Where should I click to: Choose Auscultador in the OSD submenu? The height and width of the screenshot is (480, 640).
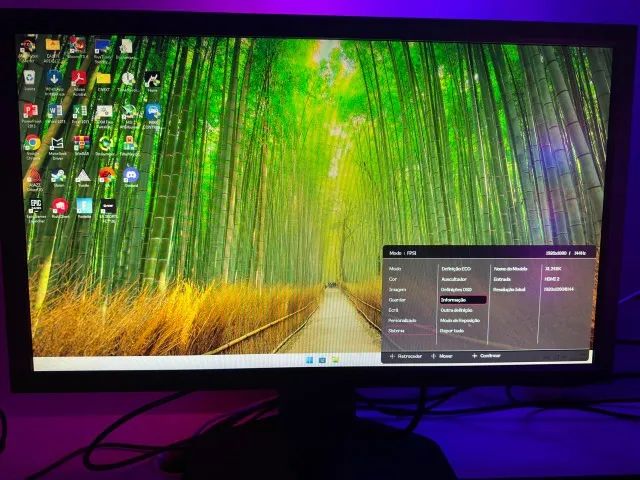point(454,279)
